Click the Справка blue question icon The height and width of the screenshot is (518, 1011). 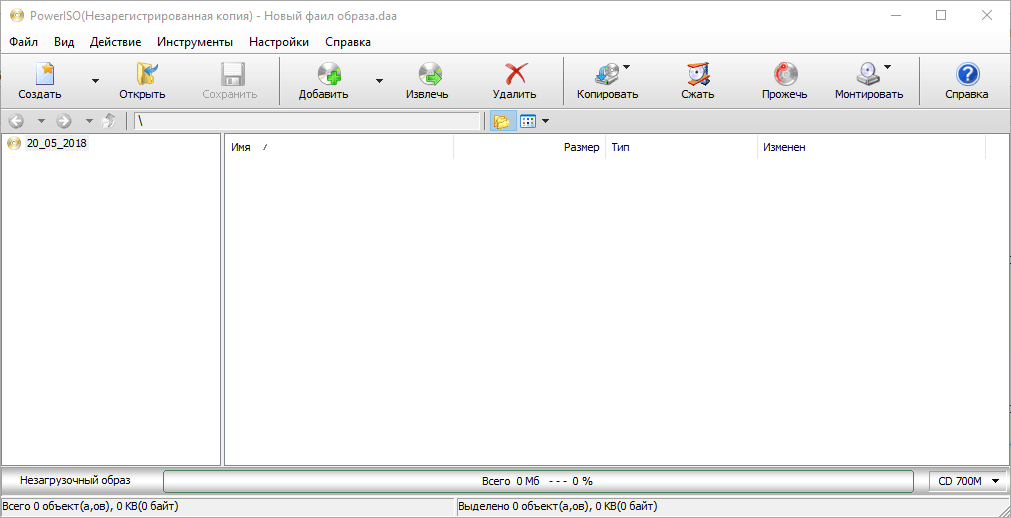pyautogui.click(x=967, y=74)
